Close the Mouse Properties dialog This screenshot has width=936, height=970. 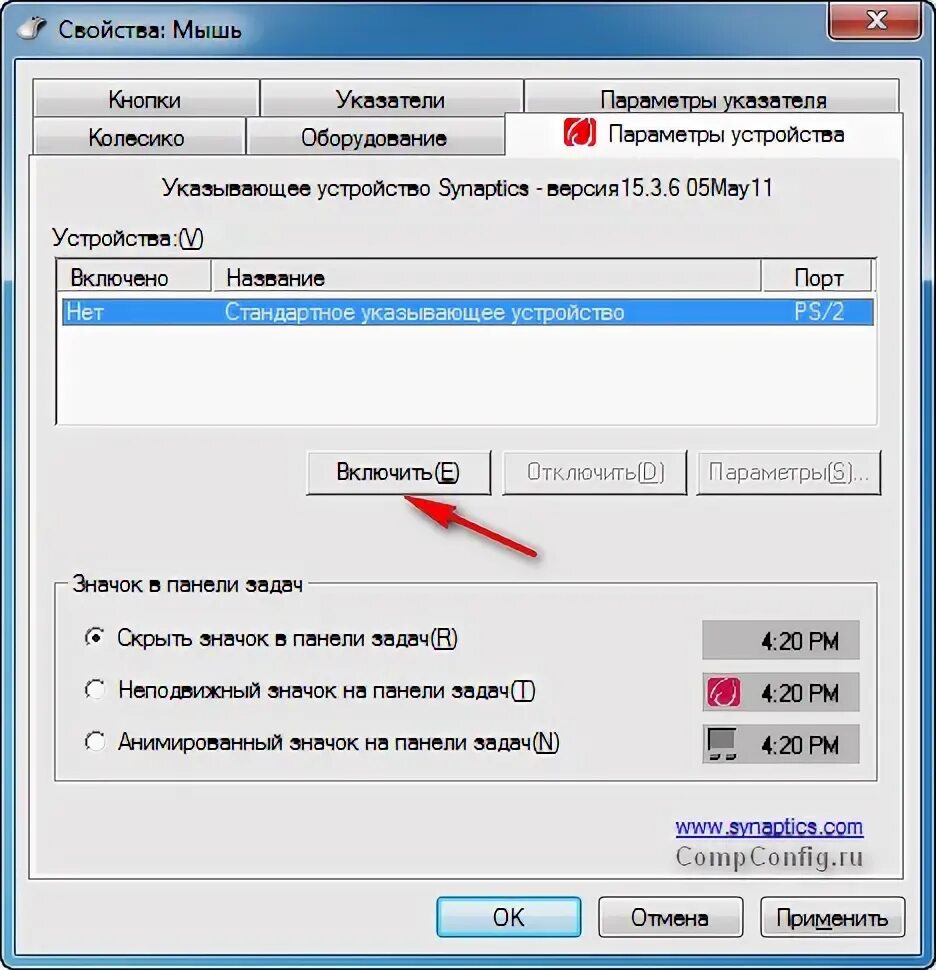pyautogui.click(x=875, y=21)
